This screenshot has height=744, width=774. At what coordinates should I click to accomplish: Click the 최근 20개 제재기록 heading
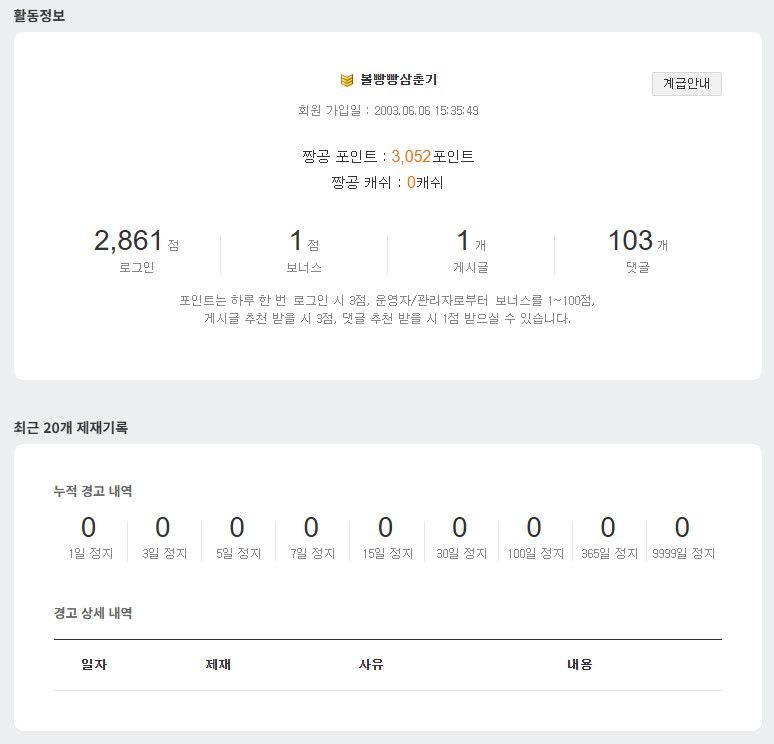(x=71, y=428)
